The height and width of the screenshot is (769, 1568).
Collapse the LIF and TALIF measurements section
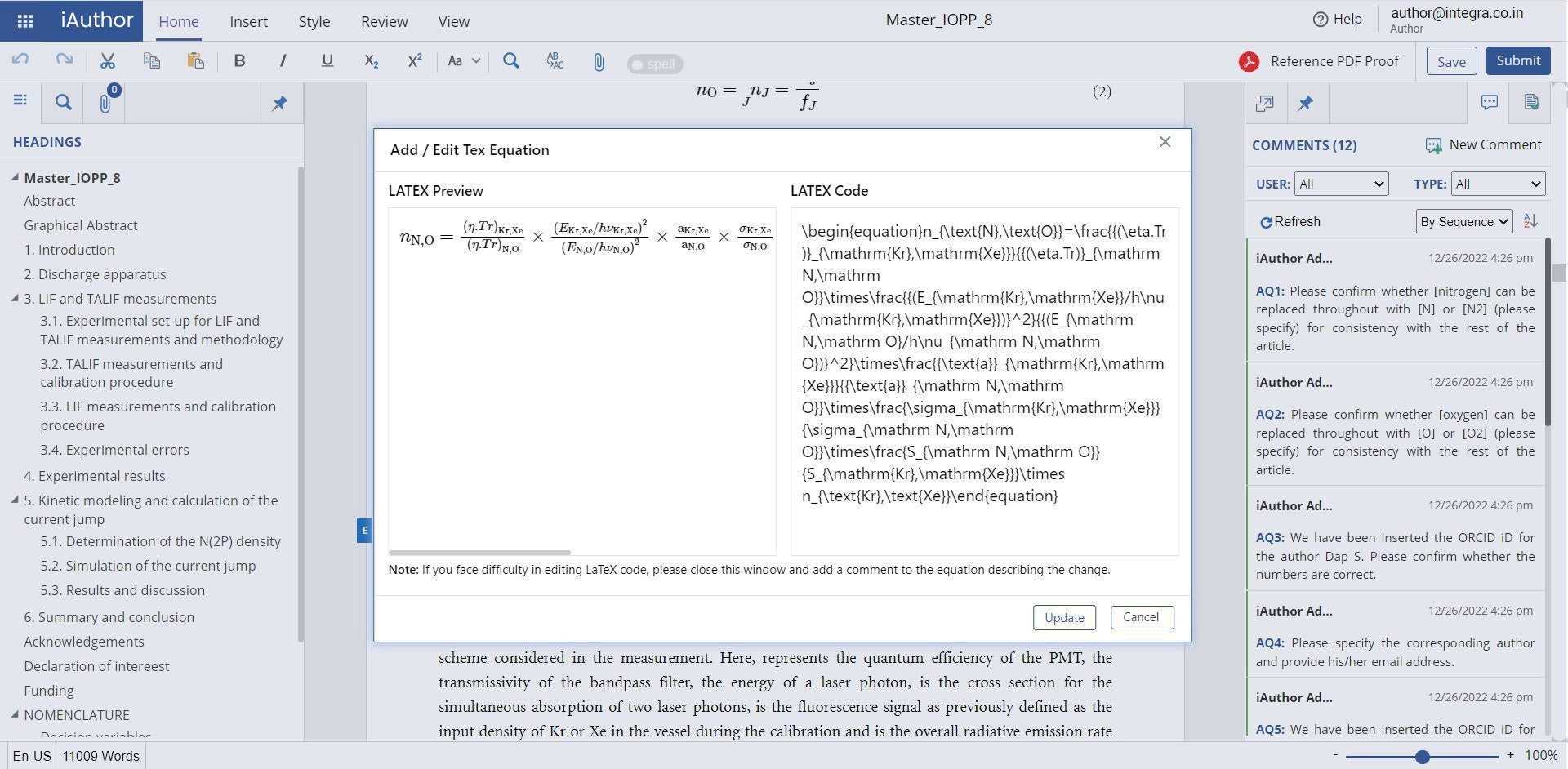(x=15, y=298)
